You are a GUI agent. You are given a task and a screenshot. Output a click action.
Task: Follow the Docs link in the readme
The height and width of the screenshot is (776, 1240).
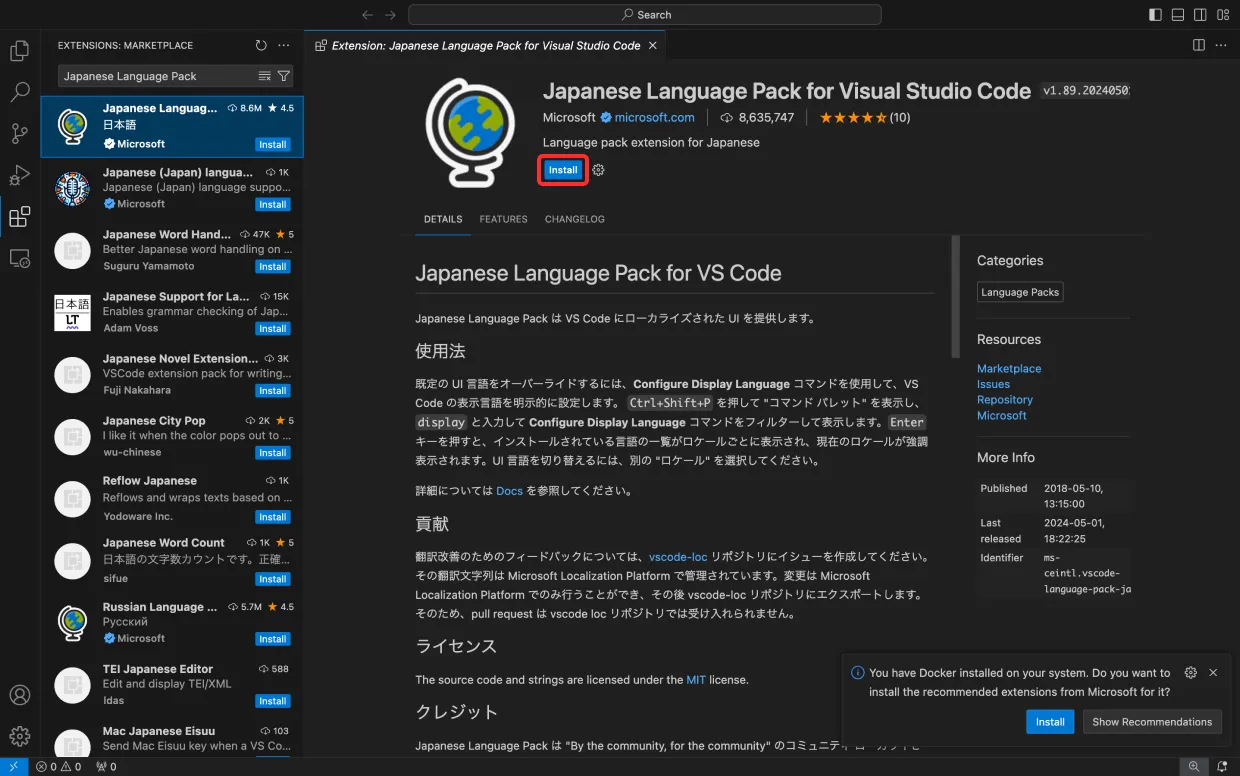(510, 491)
